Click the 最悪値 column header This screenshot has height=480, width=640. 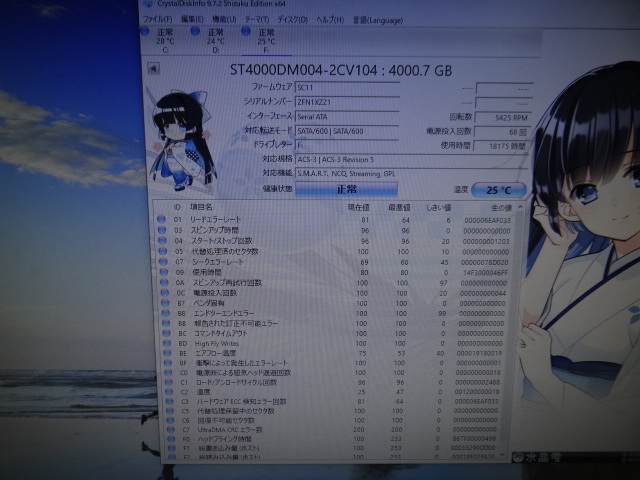pos(399,208)
